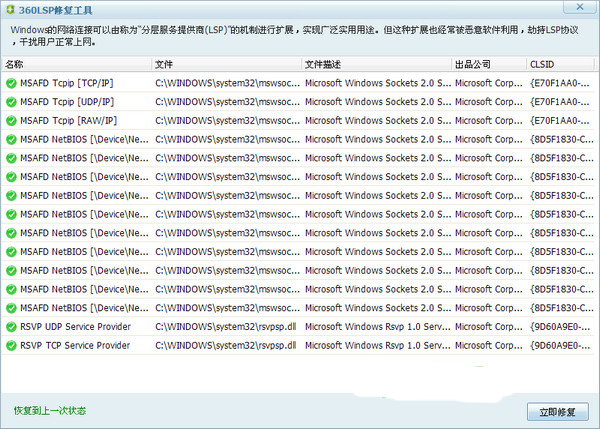
Task: Click Windows Rsvp description in RSVP UDP row
Action: pos(378,327)
